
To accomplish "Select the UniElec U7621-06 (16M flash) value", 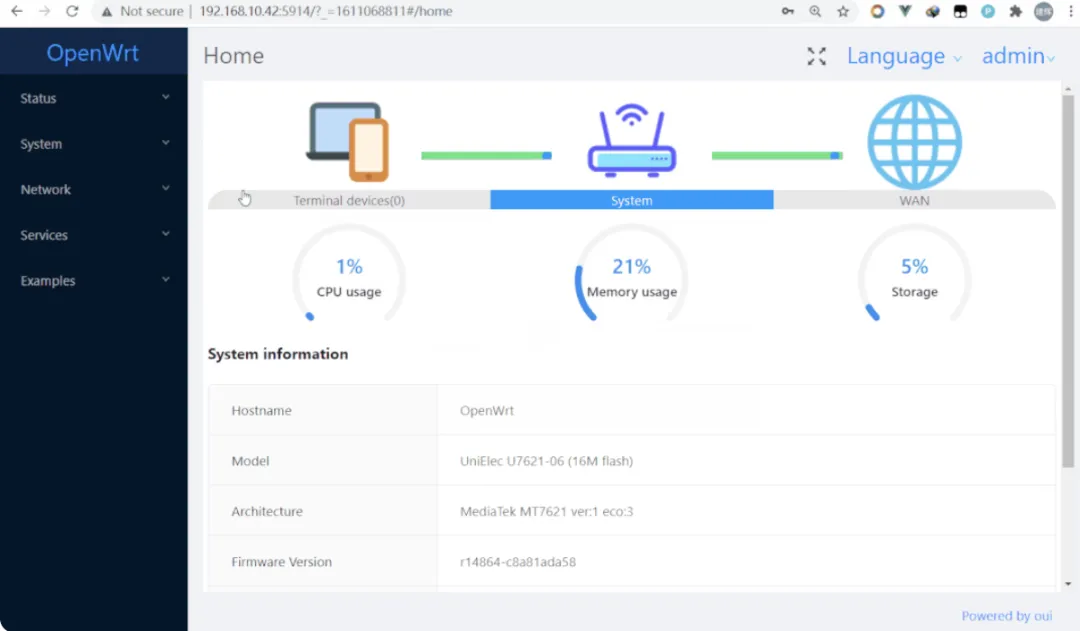I will point(546,461).
